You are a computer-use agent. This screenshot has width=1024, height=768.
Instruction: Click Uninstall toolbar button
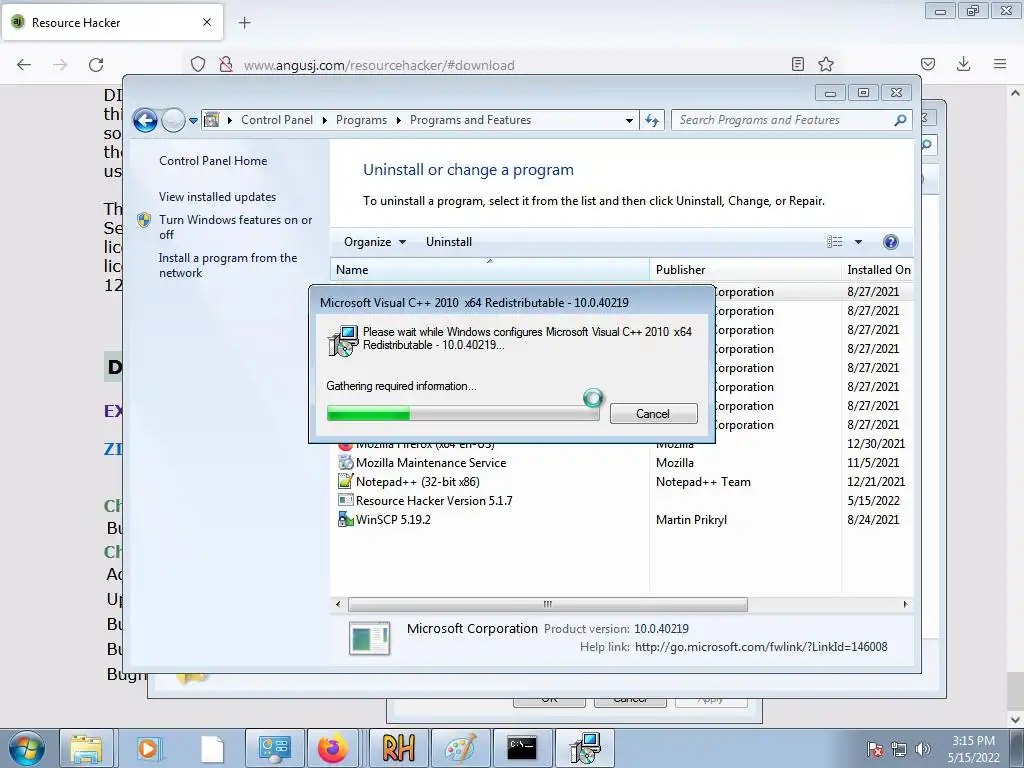(x=449, y=242)
